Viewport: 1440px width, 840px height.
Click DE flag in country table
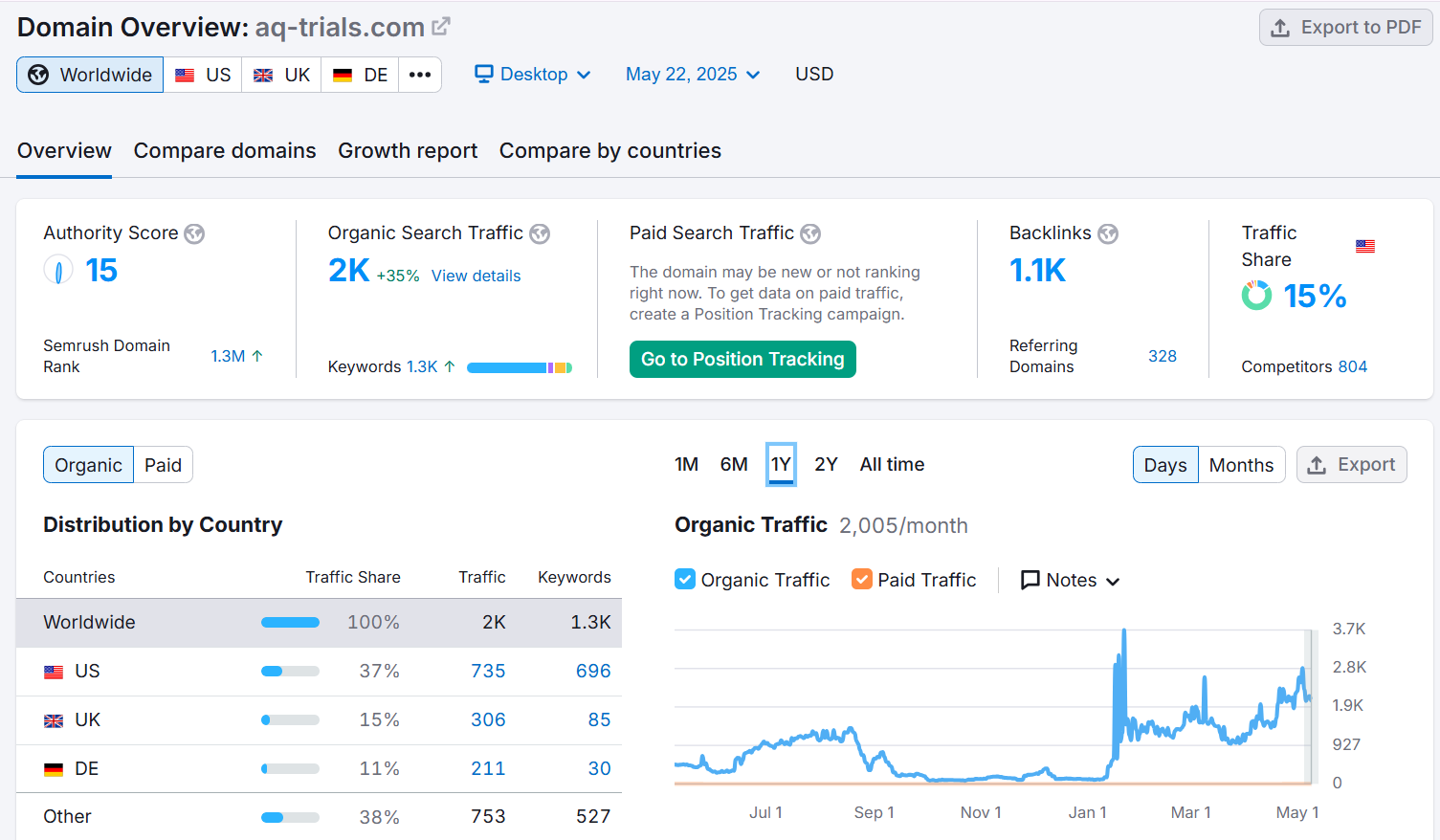(54, 769)
